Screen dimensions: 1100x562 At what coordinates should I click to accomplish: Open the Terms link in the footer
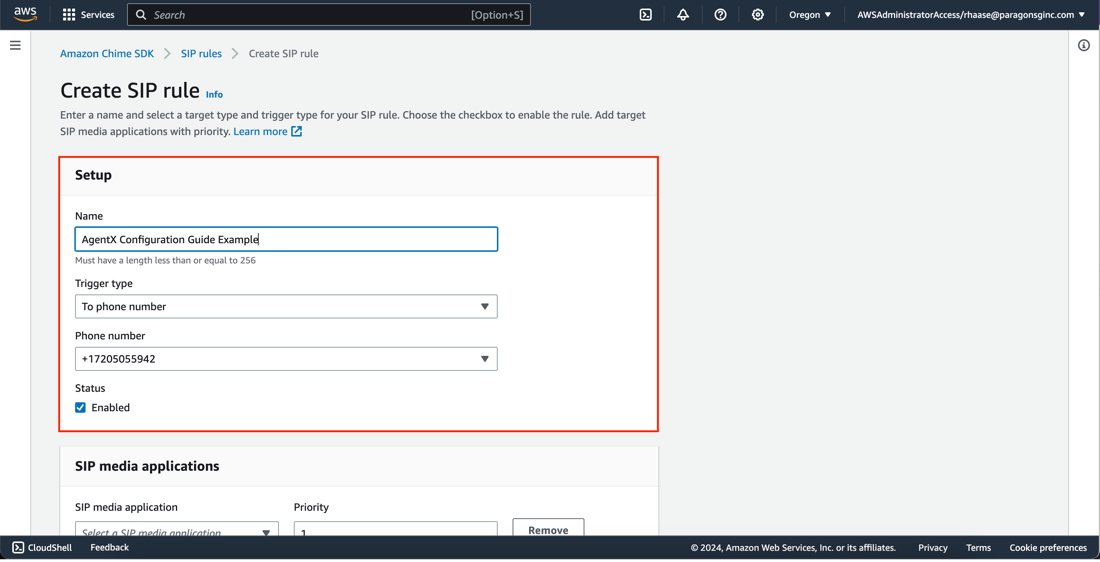click(x=978, y=547)
